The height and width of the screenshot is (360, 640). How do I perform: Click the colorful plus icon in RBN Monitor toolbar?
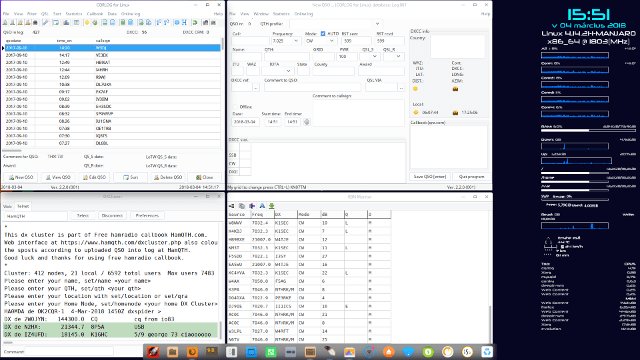coord(252,206)
